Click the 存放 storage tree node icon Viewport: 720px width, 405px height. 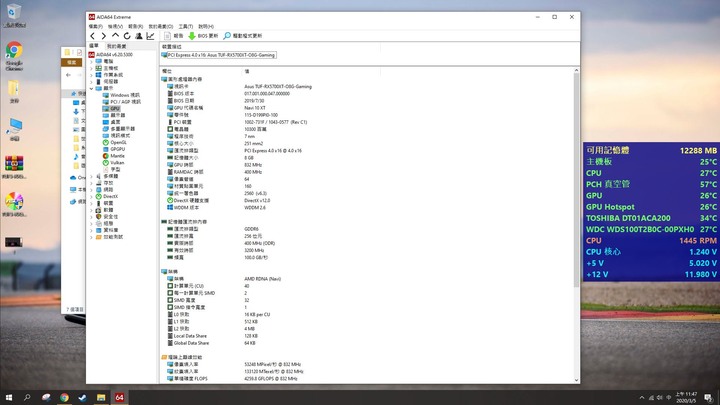(x=98, y=183)
